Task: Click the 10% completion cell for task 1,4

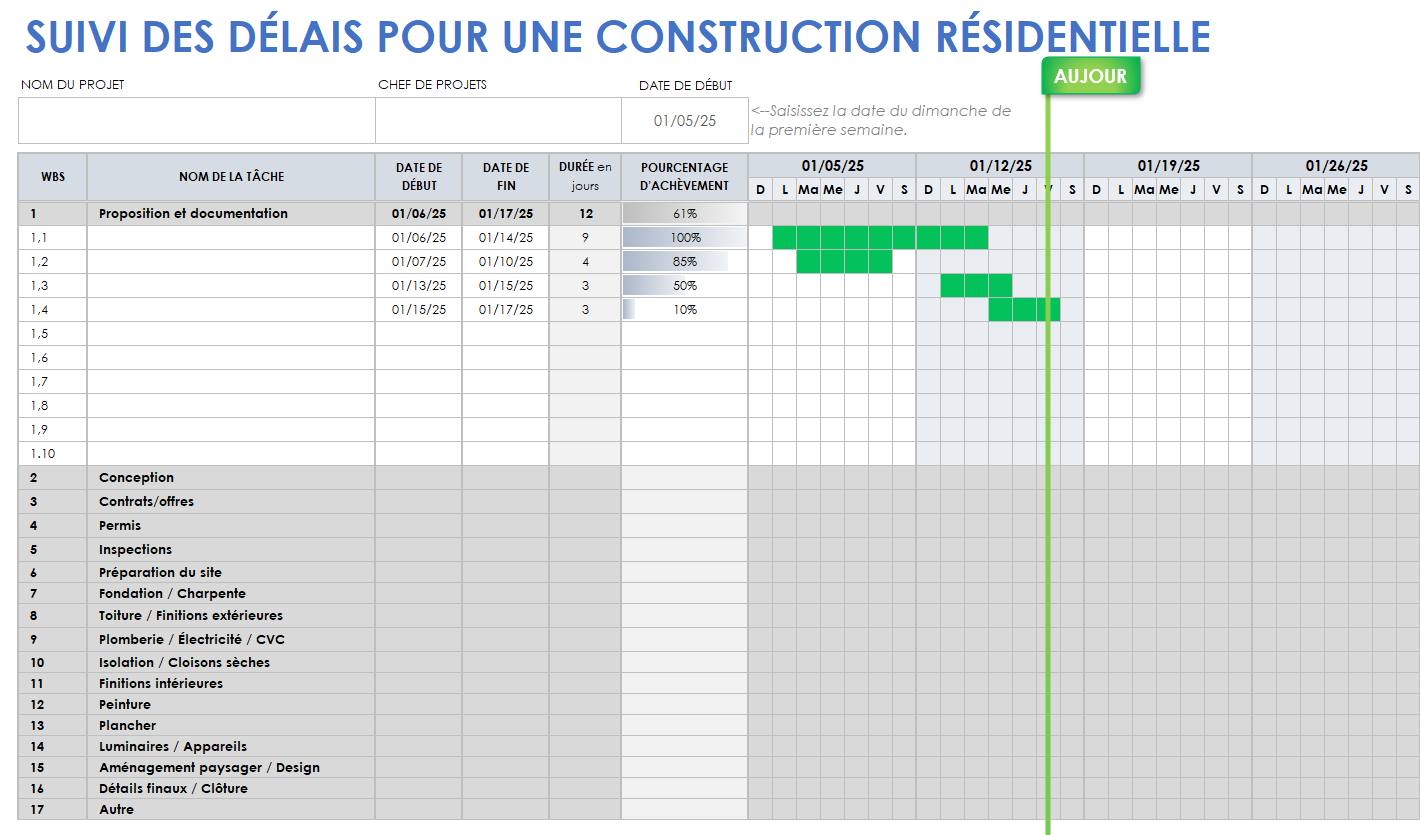Action: point(685,310)
